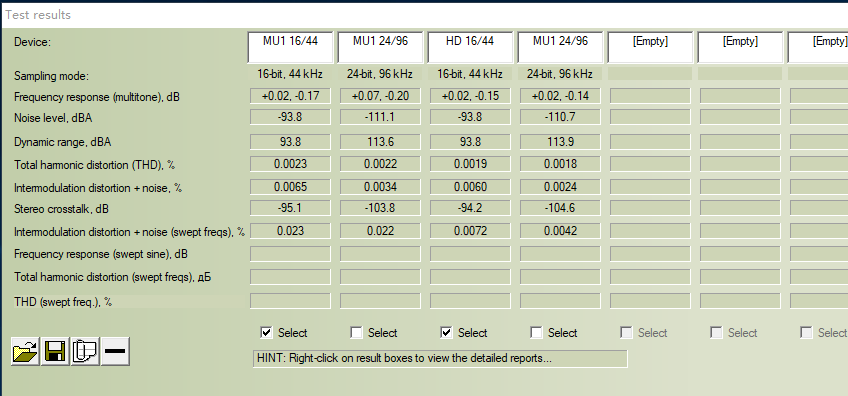Click the make report documents icon

85,351
